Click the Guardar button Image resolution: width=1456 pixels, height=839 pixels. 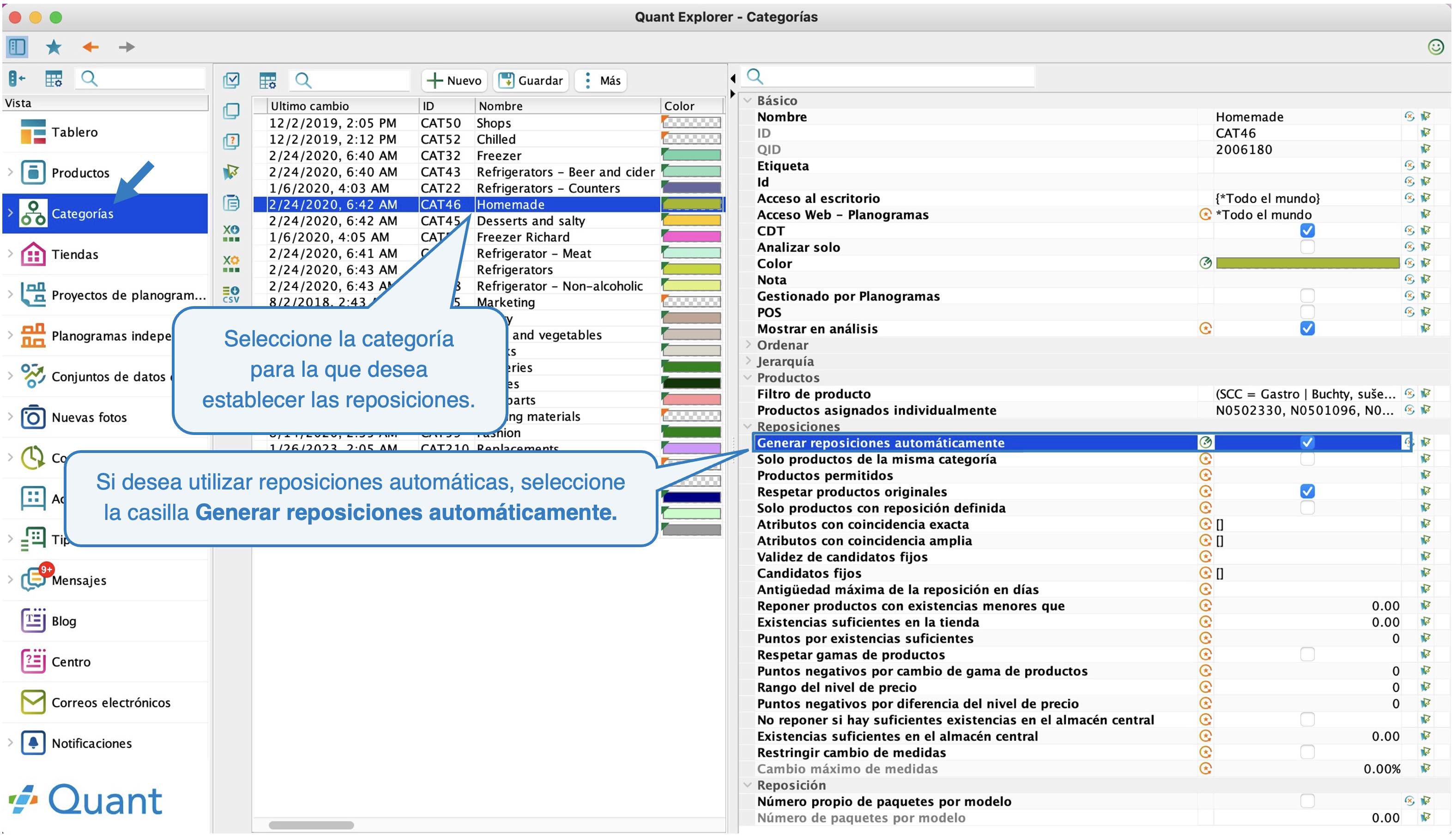(531, 80)
